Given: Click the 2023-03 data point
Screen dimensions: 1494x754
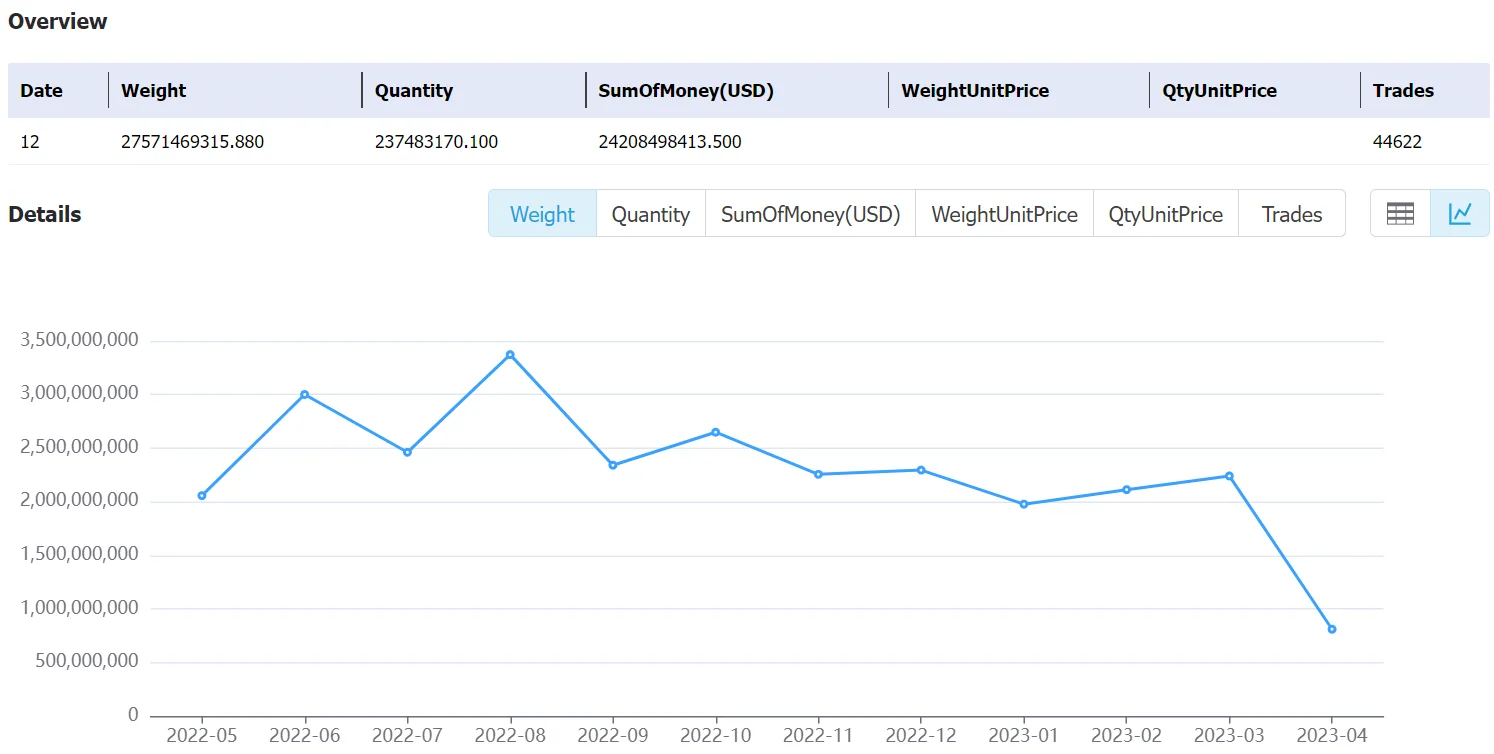Looking at the screenshot, I should tap(1229, 476).
